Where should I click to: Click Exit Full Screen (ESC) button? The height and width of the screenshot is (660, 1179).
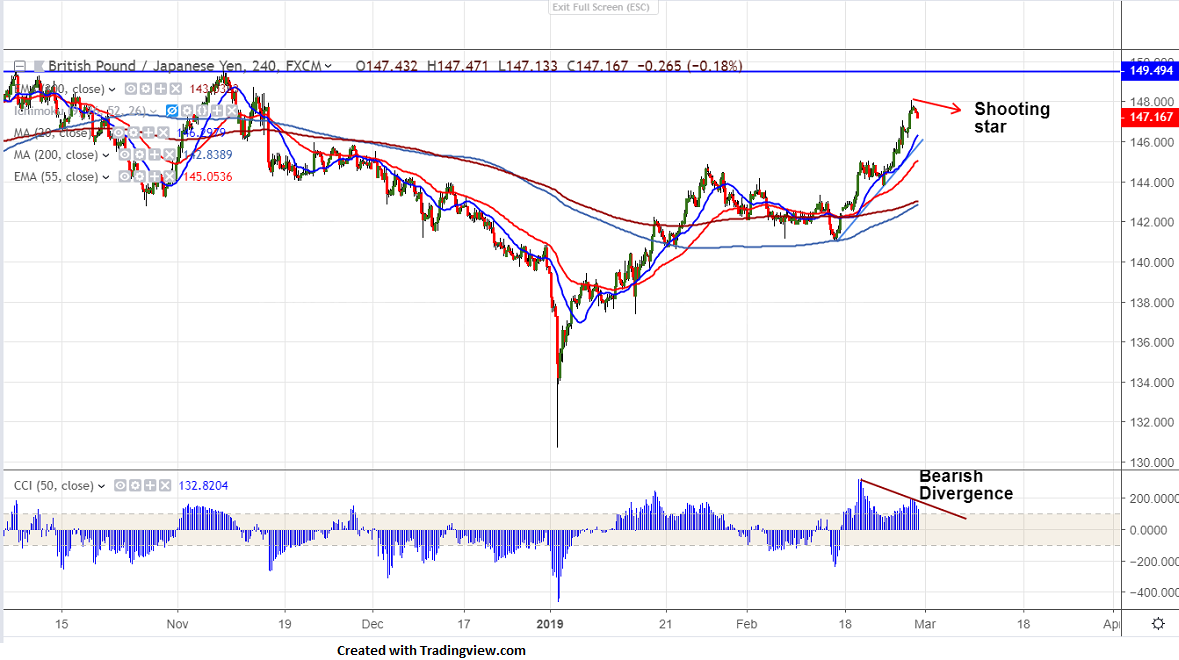[604, 8]
